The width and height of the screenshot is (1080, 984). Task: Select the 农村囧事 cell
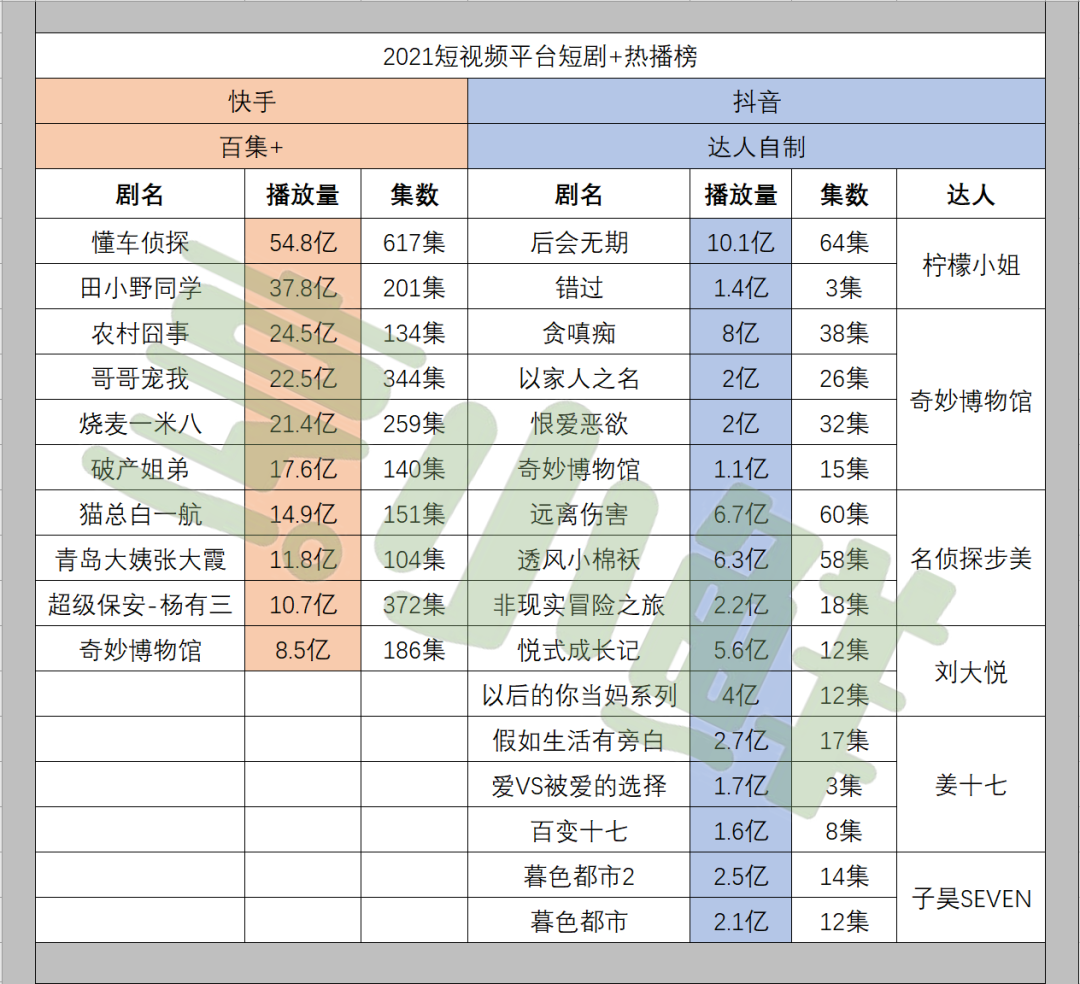140,333
